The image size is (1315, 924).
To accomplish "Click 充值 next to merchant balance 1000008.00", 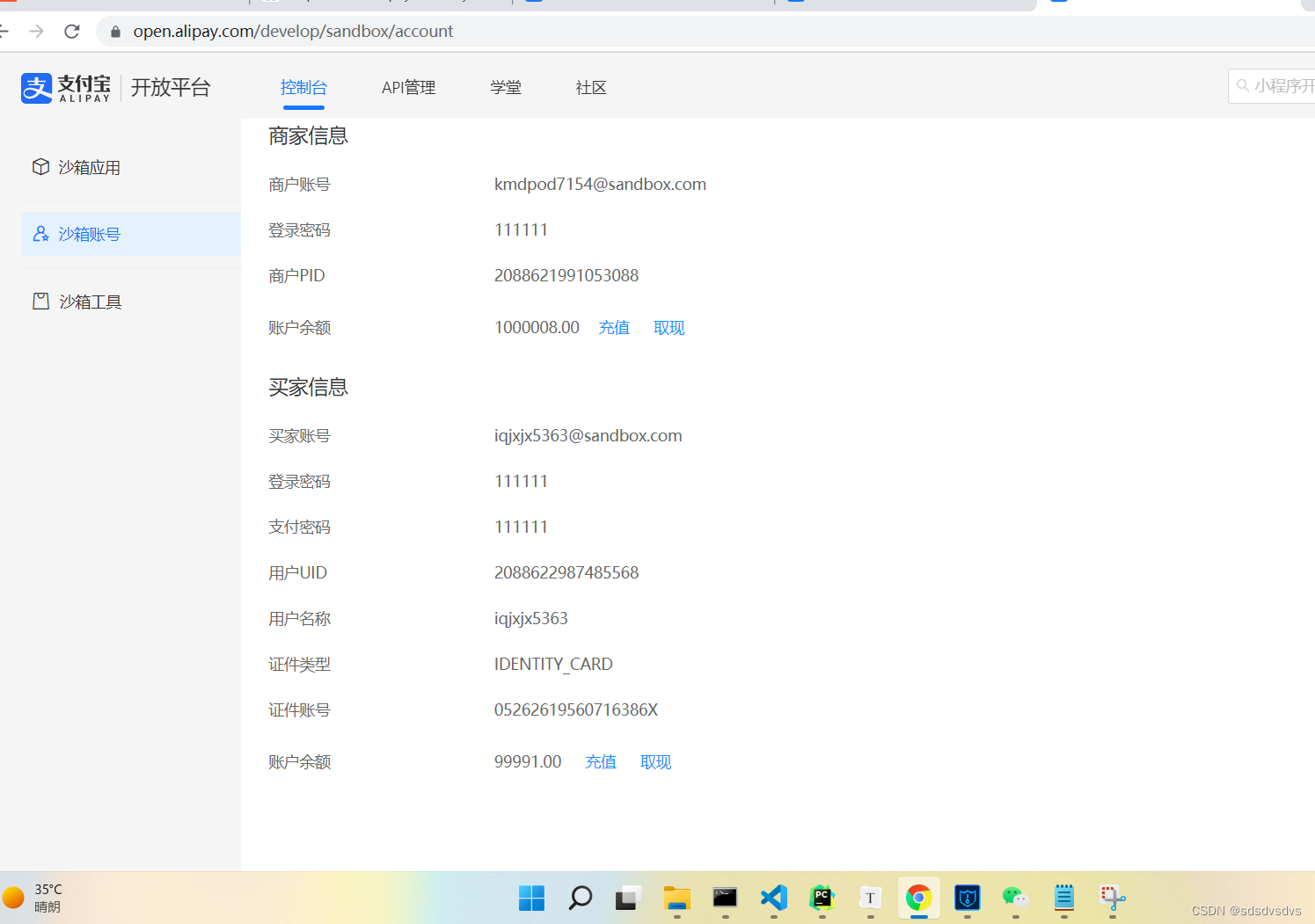I will pyautogui.click(x=614, y=328).
